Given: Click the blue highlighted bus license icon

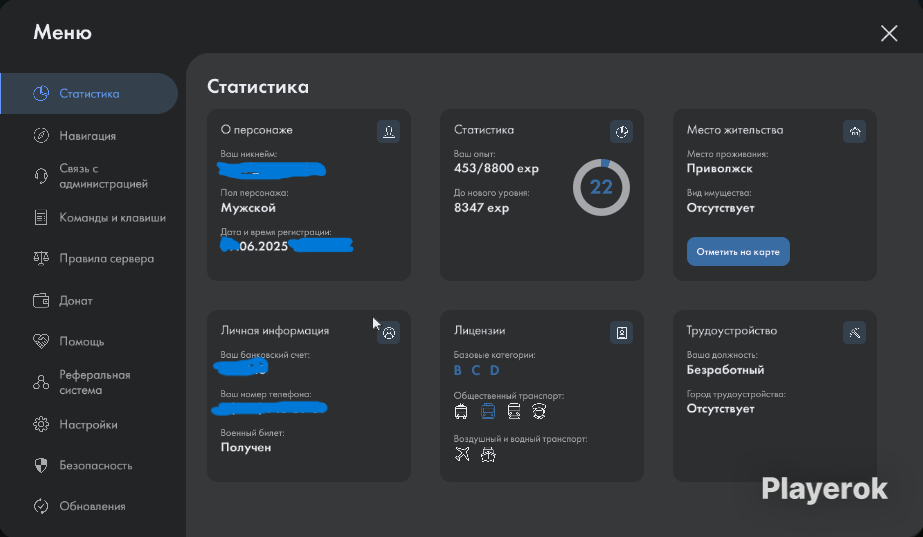Looking at the screenshot, I should coord(488,411).
